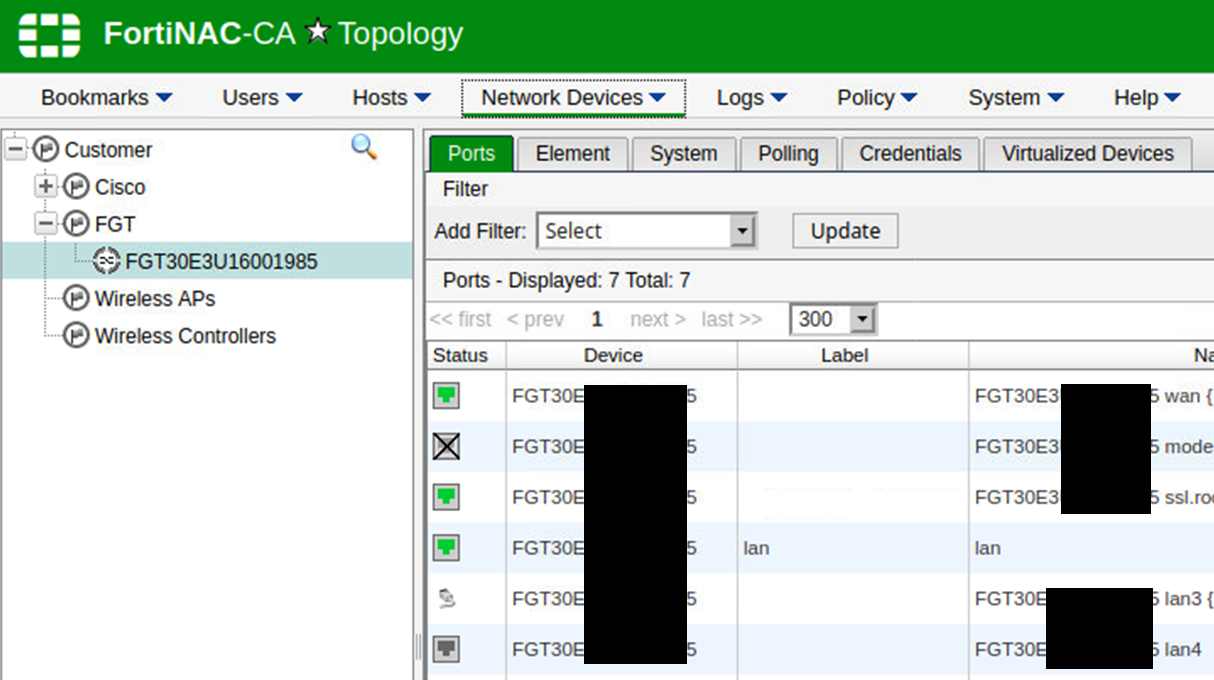This screenshot has width=1214, height=680.
Task: Open the Network Devices menu
Action: [x=573, y=98]
